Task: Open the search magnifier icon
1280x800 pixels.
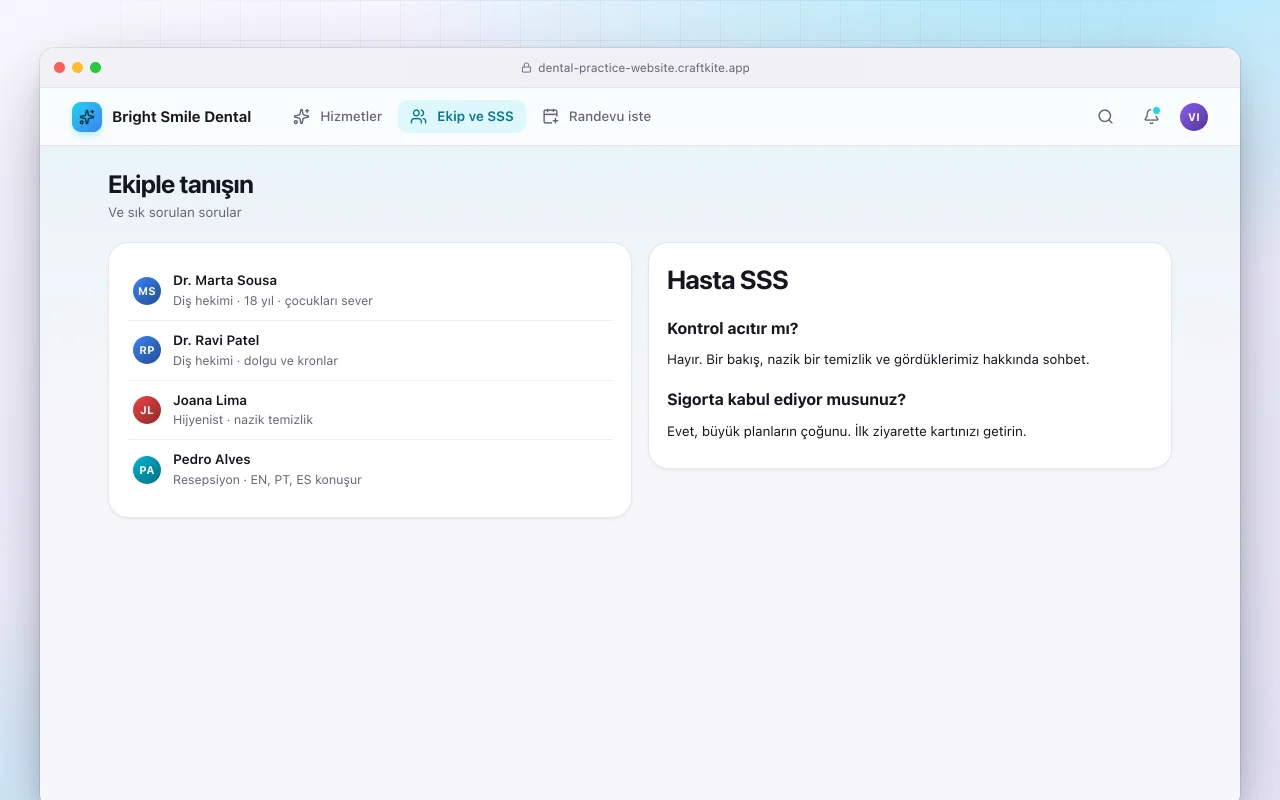Action: [1105, 117]
